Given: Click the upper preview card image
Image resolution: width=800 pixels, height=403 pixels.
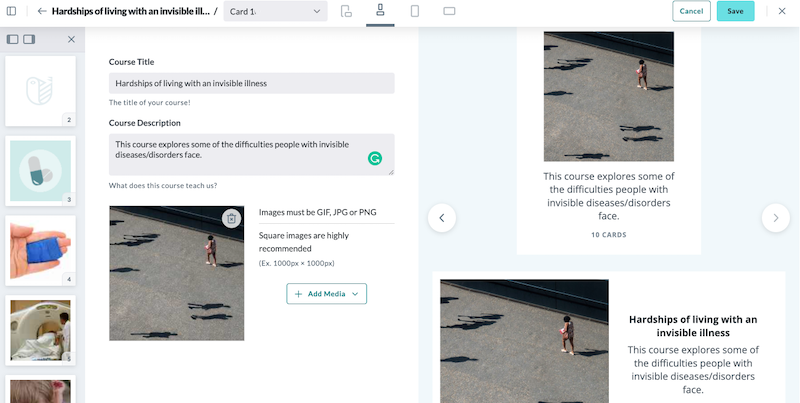Looking at the screenshot, I should (x=609, y=96).
